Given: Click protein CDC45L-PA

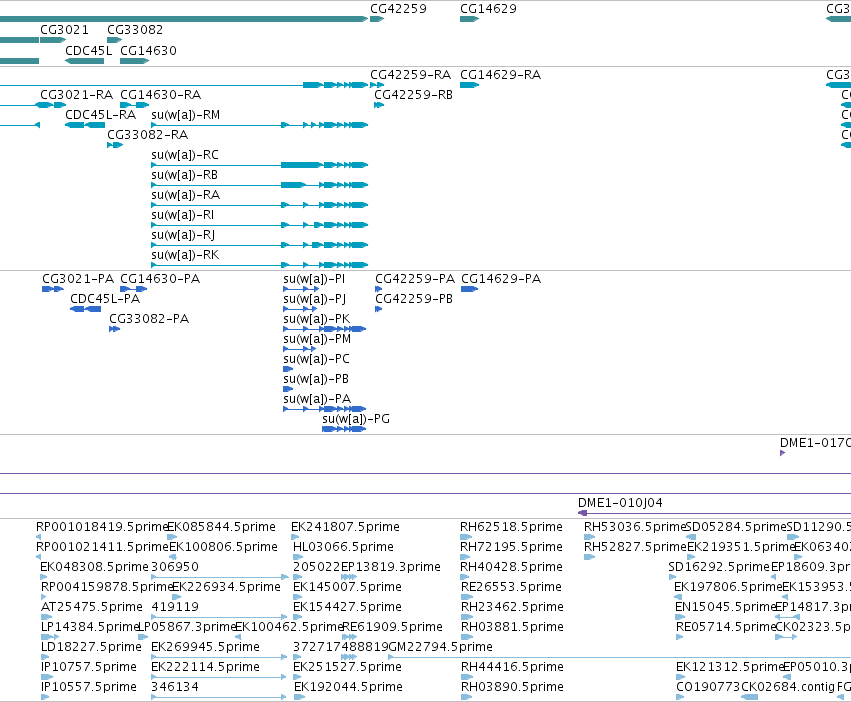Looking at the screenshot, I should pyautogui.click(x=105, y=299).
